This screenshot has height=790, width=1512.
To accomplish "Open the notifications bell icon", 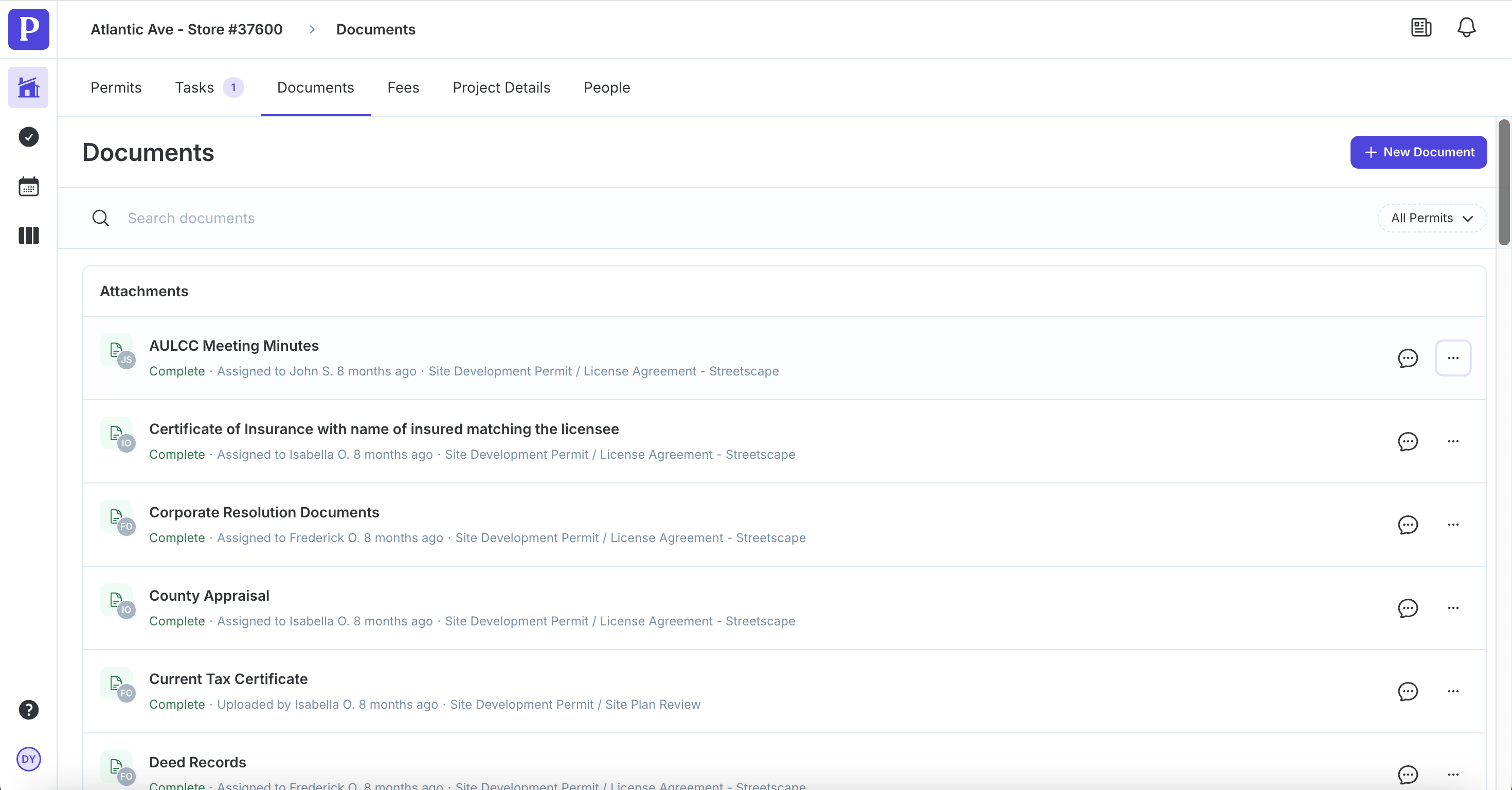I will tap(1466, 28).
